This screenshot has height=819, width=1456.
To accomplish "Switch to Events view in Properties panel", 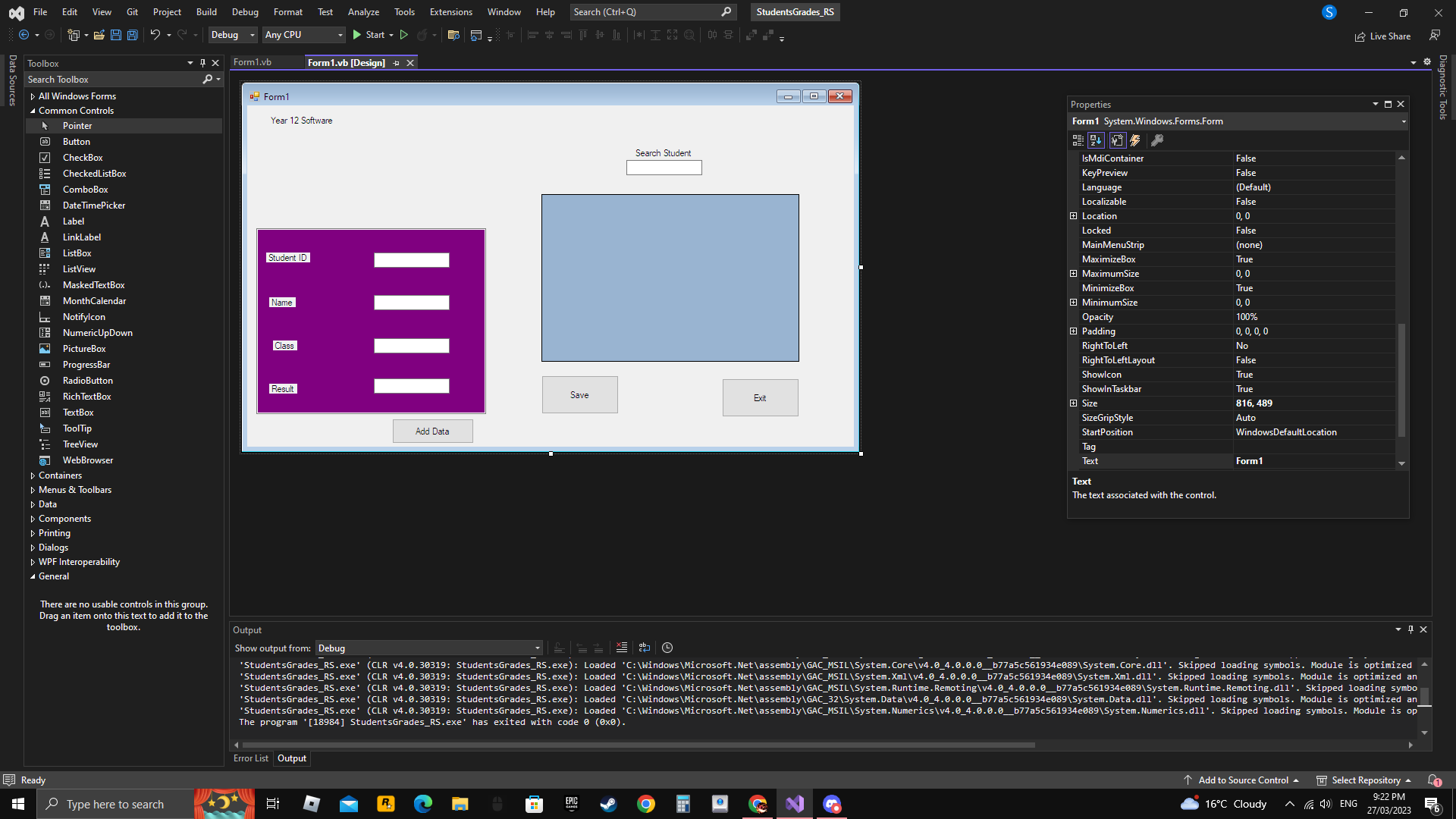I will point(1135,140).
